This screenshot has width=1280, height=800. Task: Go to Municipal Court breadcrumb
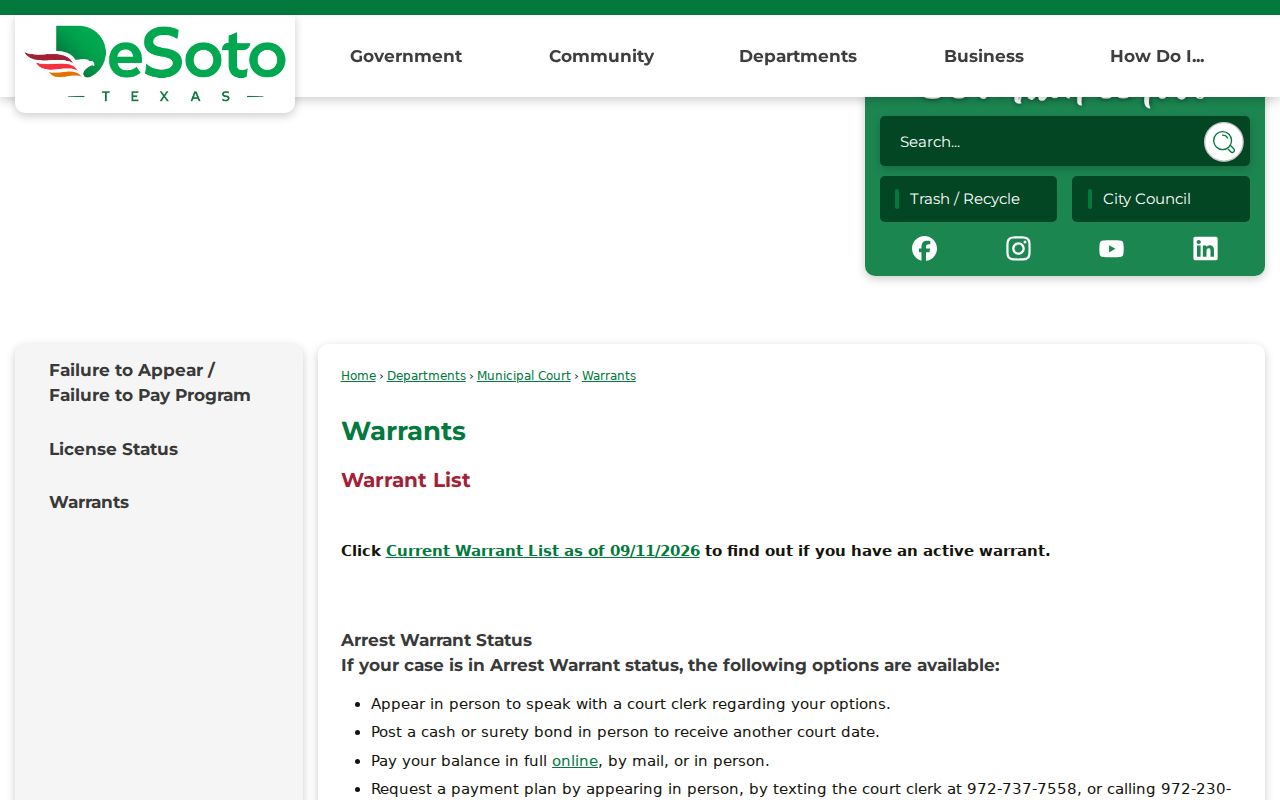(x=524, y=376)
